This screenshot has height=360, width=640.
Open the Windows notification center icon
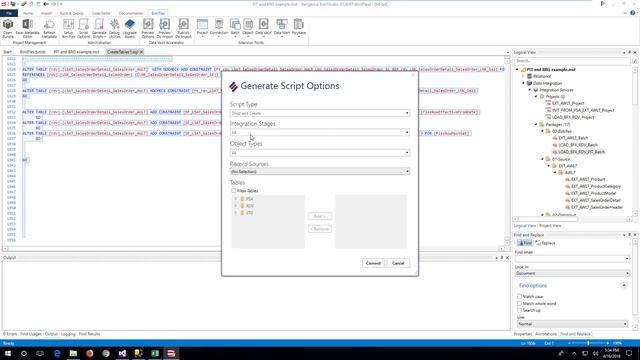tap(629, 353)
